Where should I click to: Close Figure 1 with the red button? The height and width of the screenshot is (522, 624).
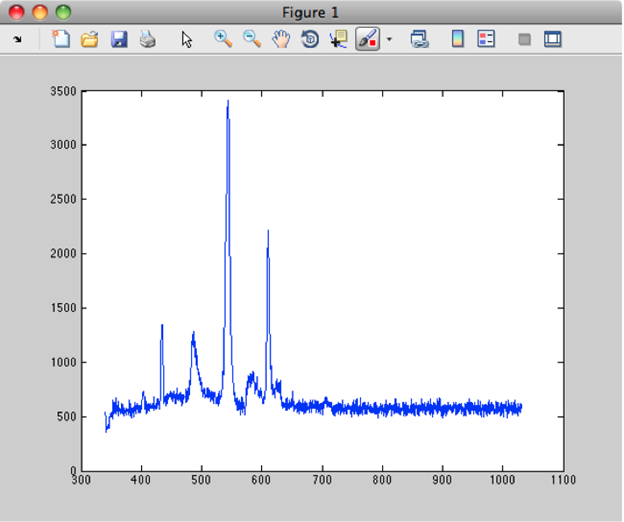tap(17, 12)
